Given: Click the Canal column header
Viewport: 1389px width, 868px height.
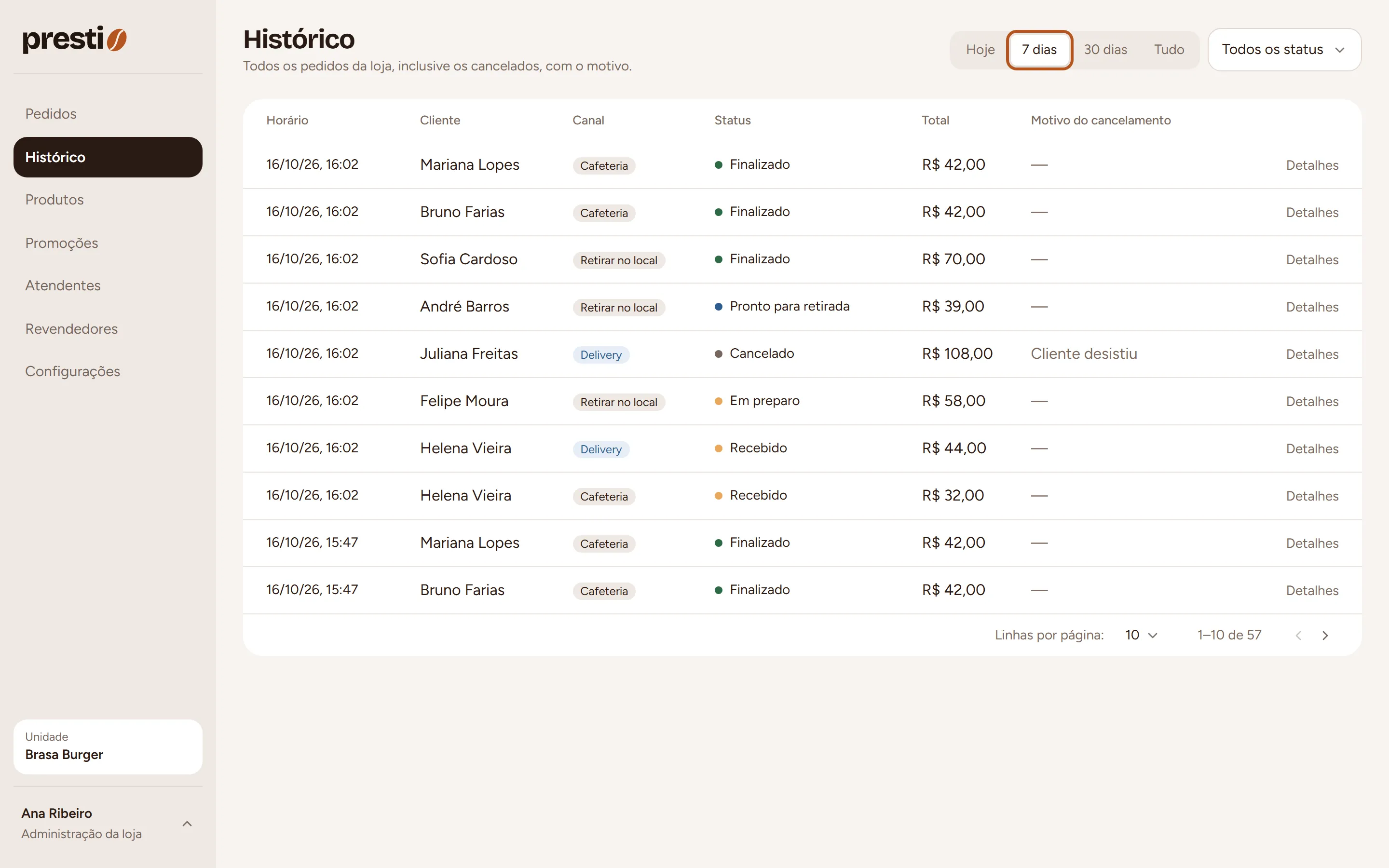Looking at the screenshot, I should coord(588,120).
